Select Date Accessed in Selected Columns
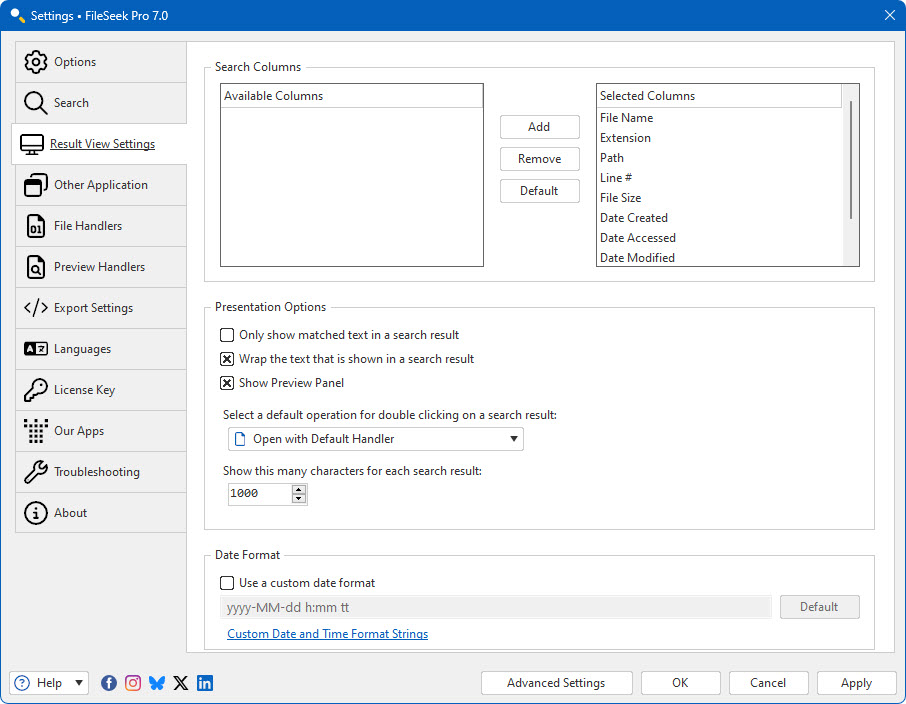906x704 pixels. (x=719, y=238)
